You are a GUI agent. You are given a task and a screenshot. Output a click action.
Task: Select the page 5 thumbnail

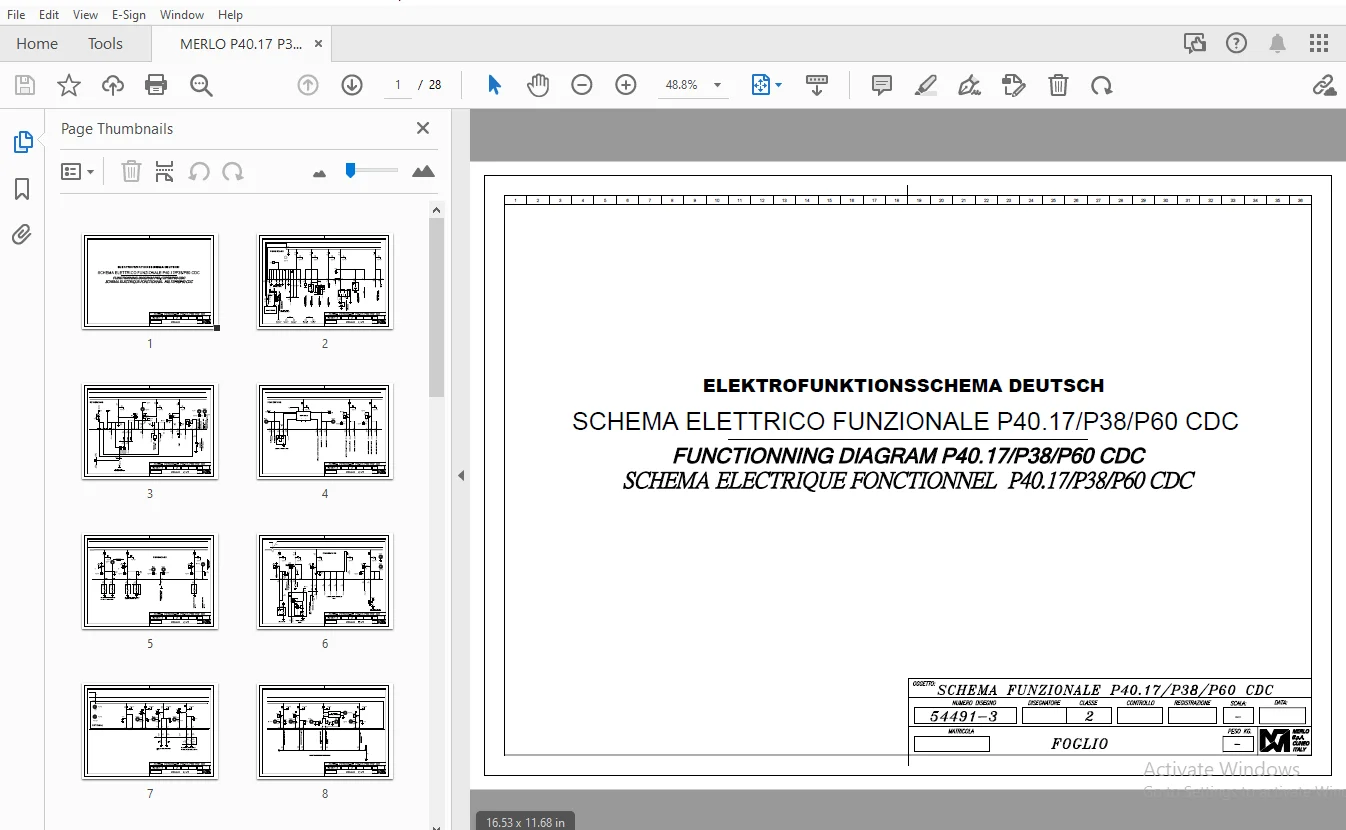tap(150, 582)
